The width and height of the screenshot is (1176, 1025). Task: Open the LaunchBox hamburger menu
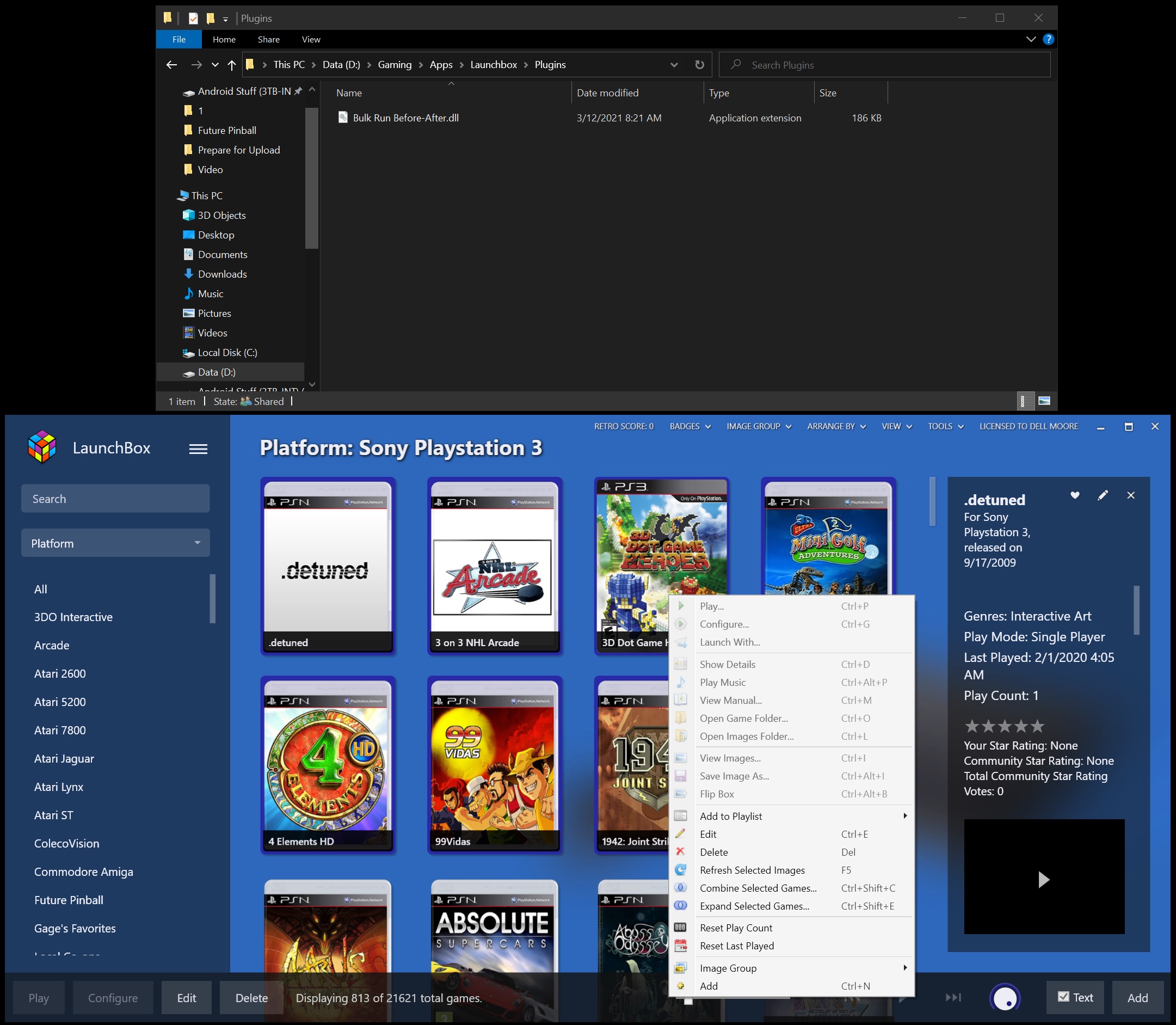(198, 449)
